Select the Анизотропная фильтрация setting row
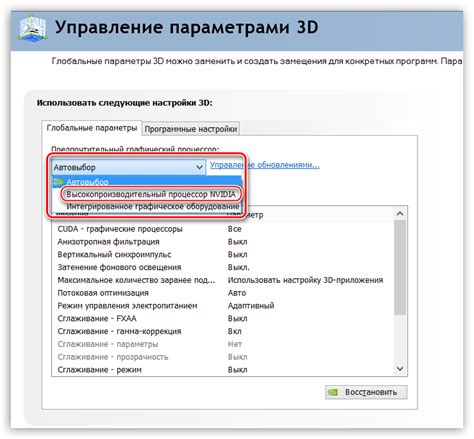The image size is (474, 439). click(x=223, y=242)
